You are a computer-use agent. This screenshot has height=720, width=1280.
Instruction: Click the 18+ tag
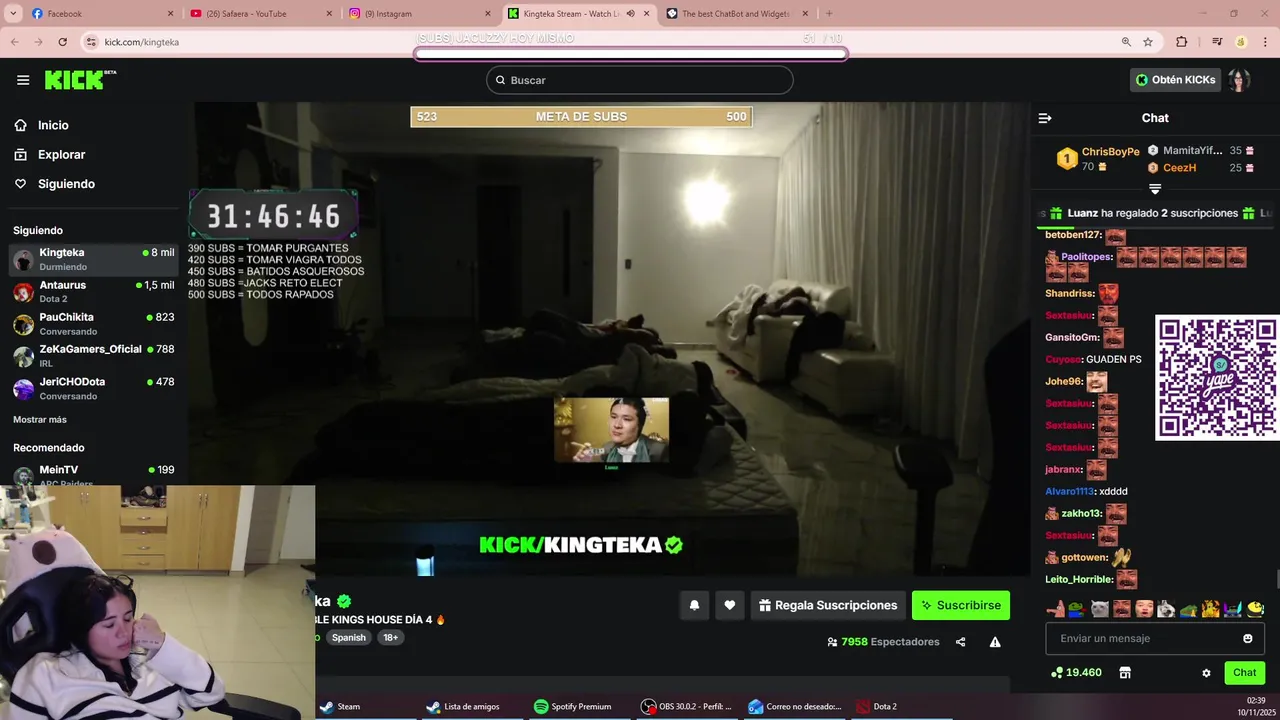tap(390, 637)
